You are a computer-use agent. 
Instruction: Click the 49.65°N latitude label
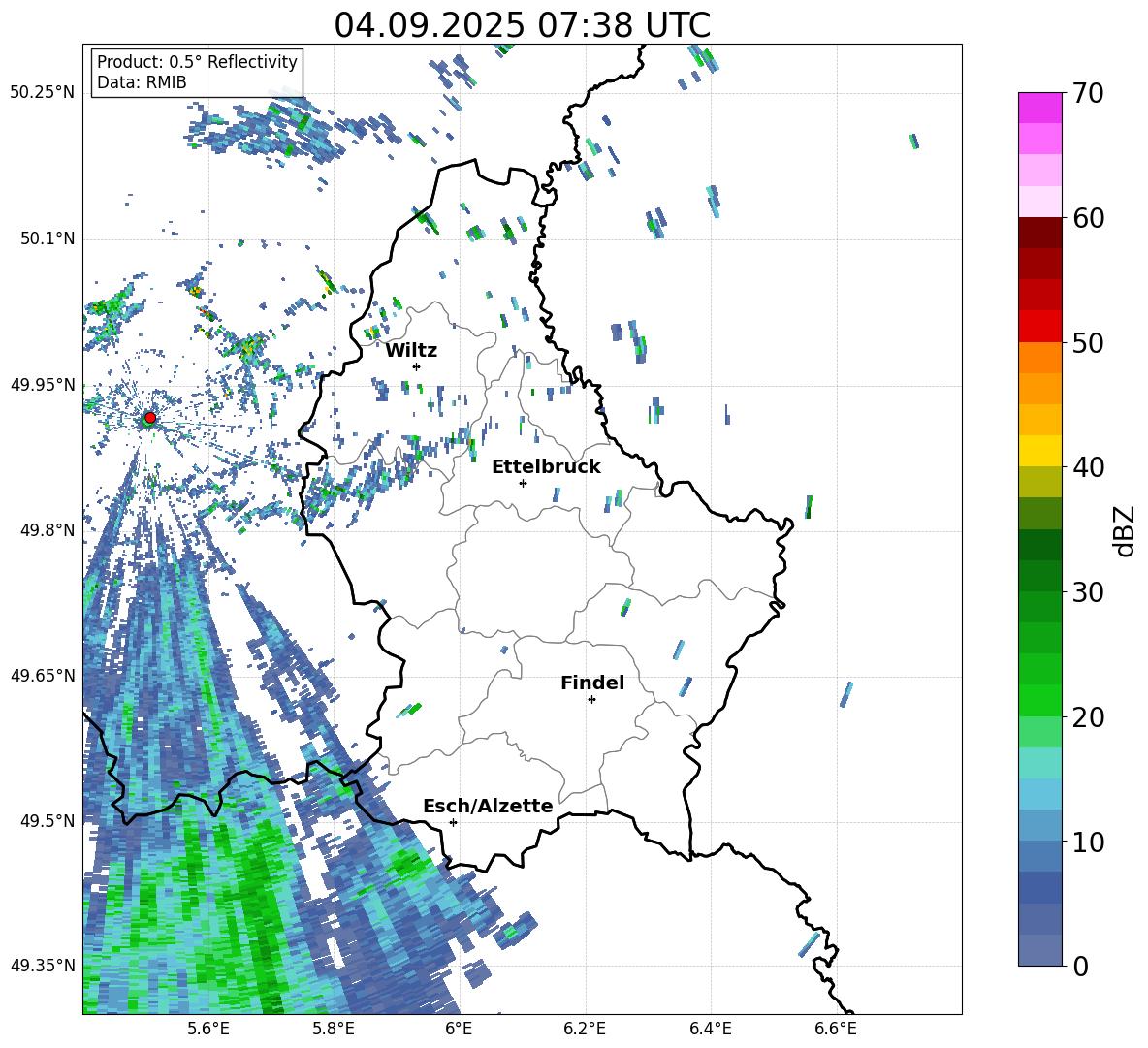(43, 675)
